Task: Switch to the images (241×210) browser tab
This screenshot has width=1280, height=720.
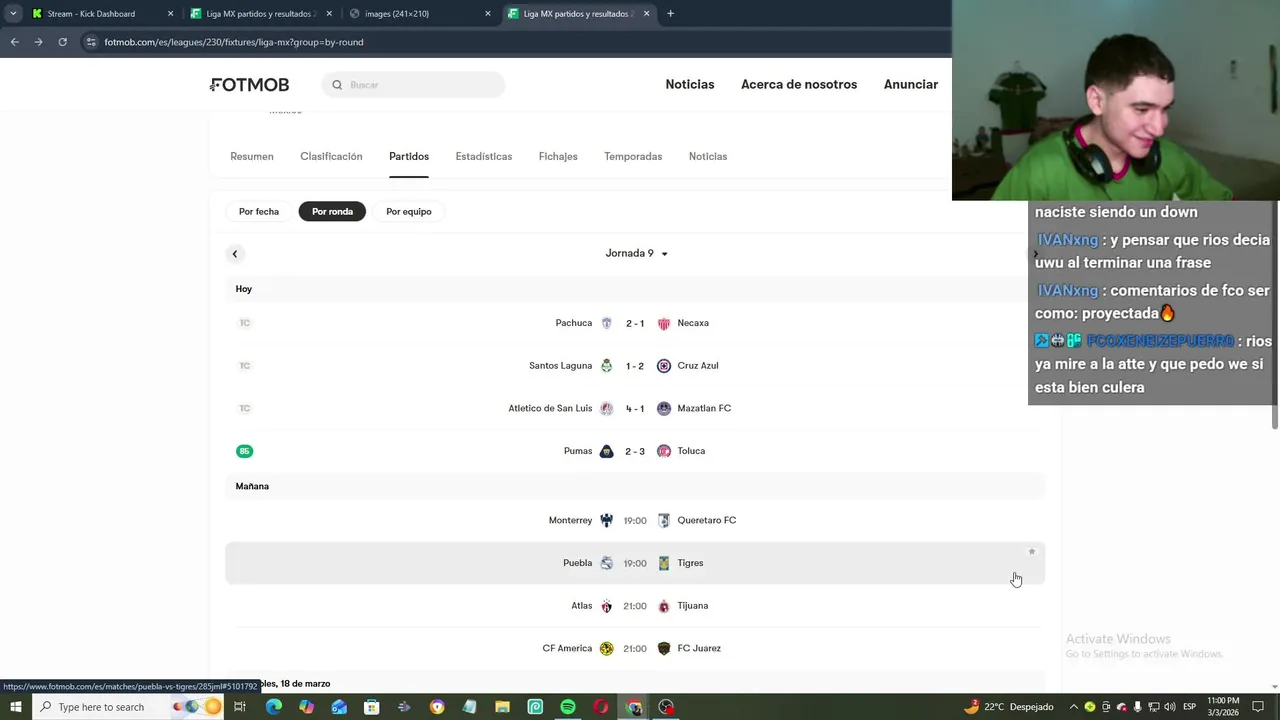Action: click(420, 14)
